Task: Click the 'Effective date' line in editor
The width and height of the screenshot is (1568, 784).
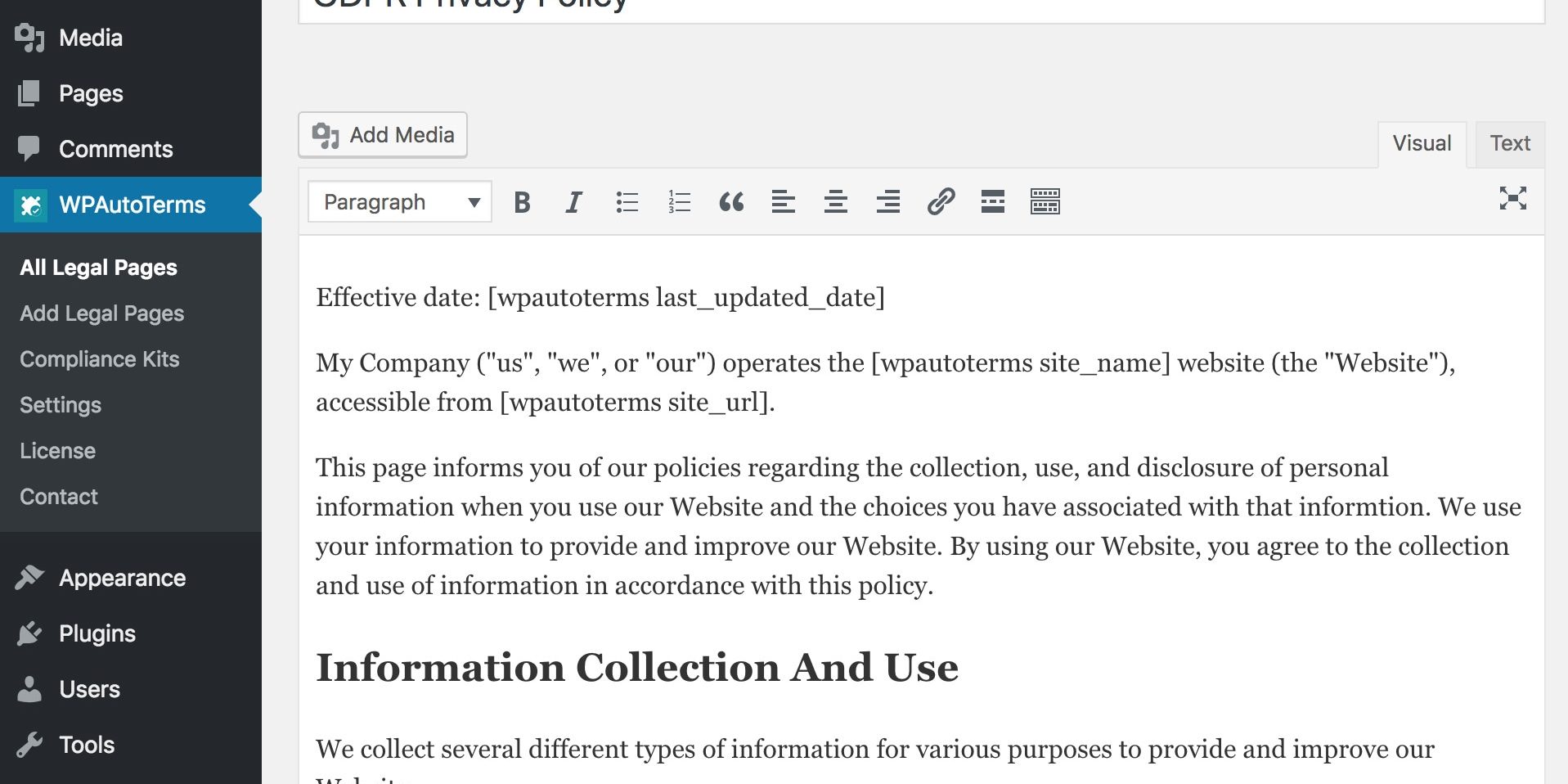Action: coord(600,297)
